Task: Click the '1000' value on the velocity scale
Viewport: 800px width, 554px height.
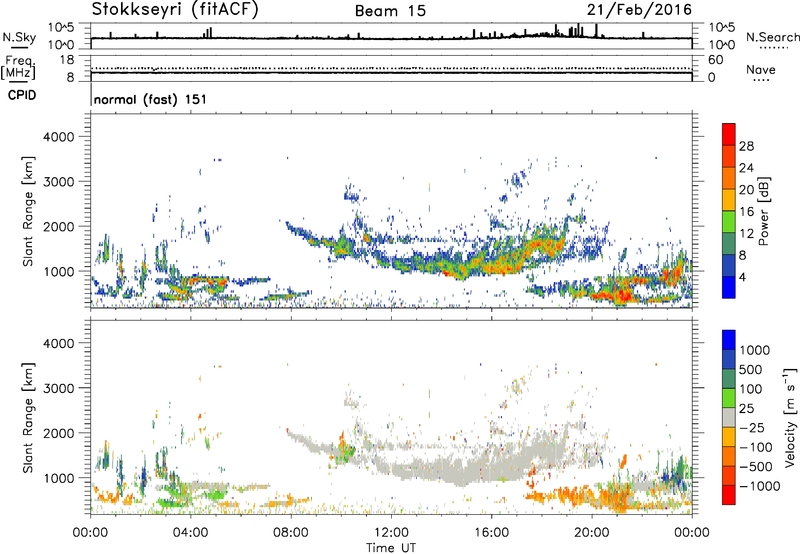Action: pos(754,350)
